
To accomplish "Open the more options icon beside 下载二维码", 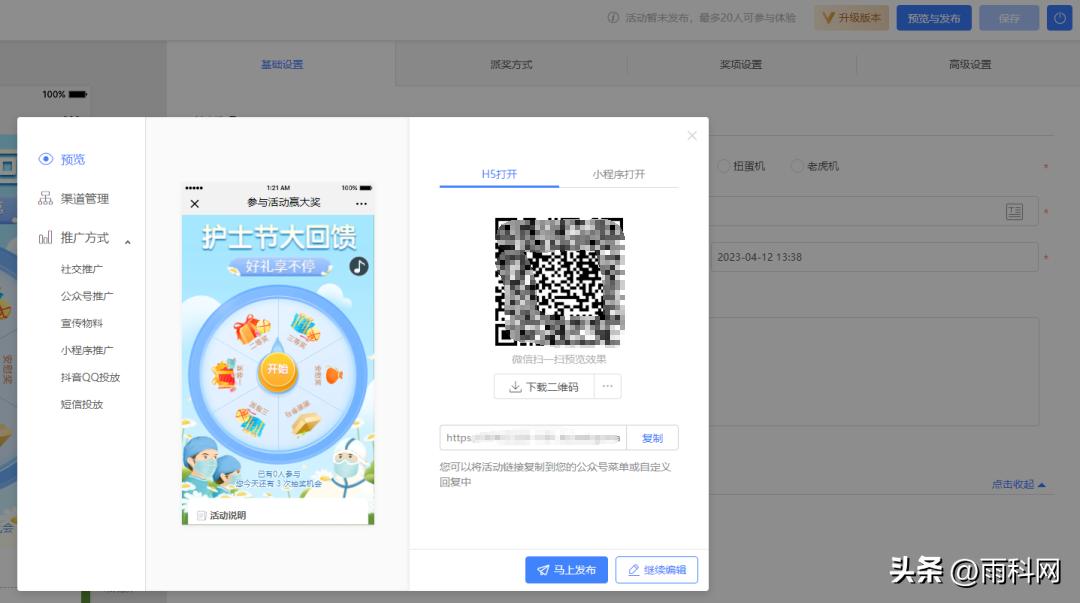I will coord(607,385).
